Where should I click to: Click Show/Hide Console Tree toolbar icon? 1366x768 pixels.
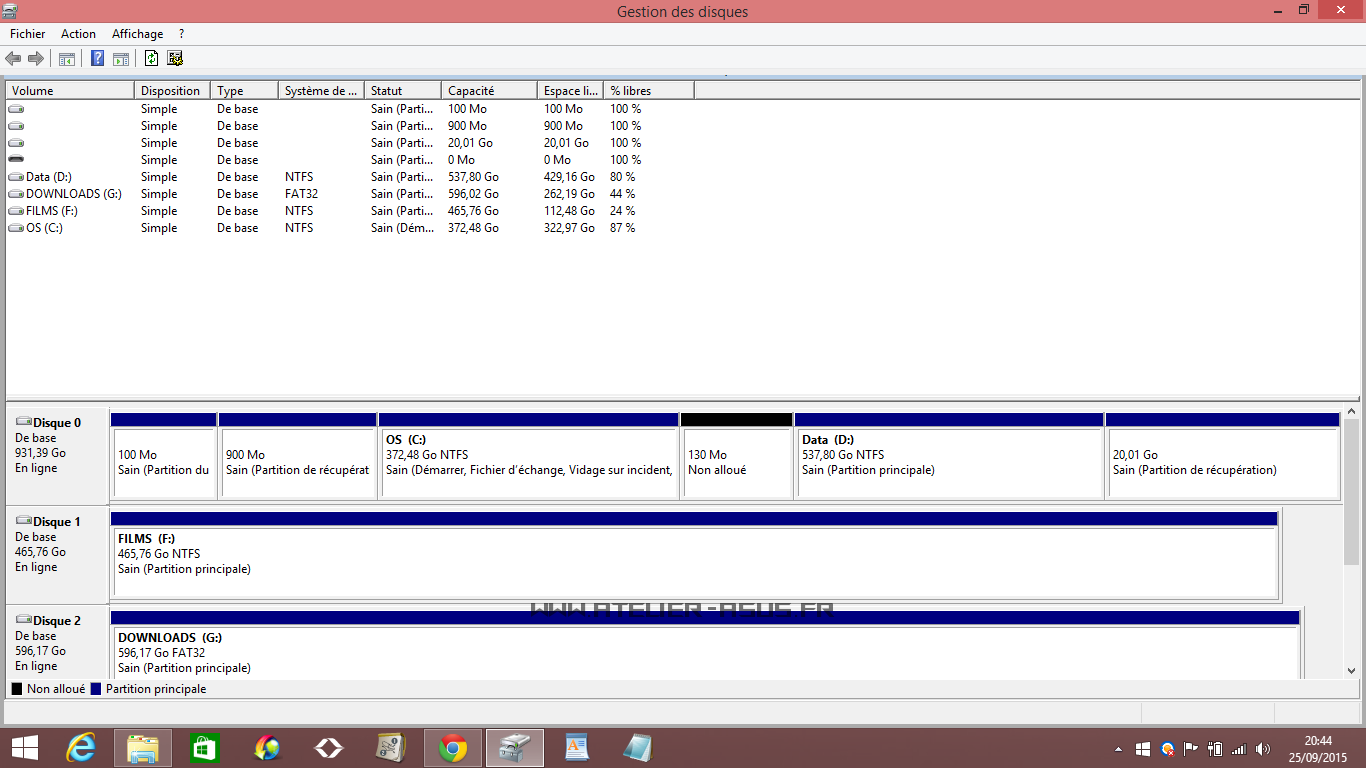pos(67,59)
